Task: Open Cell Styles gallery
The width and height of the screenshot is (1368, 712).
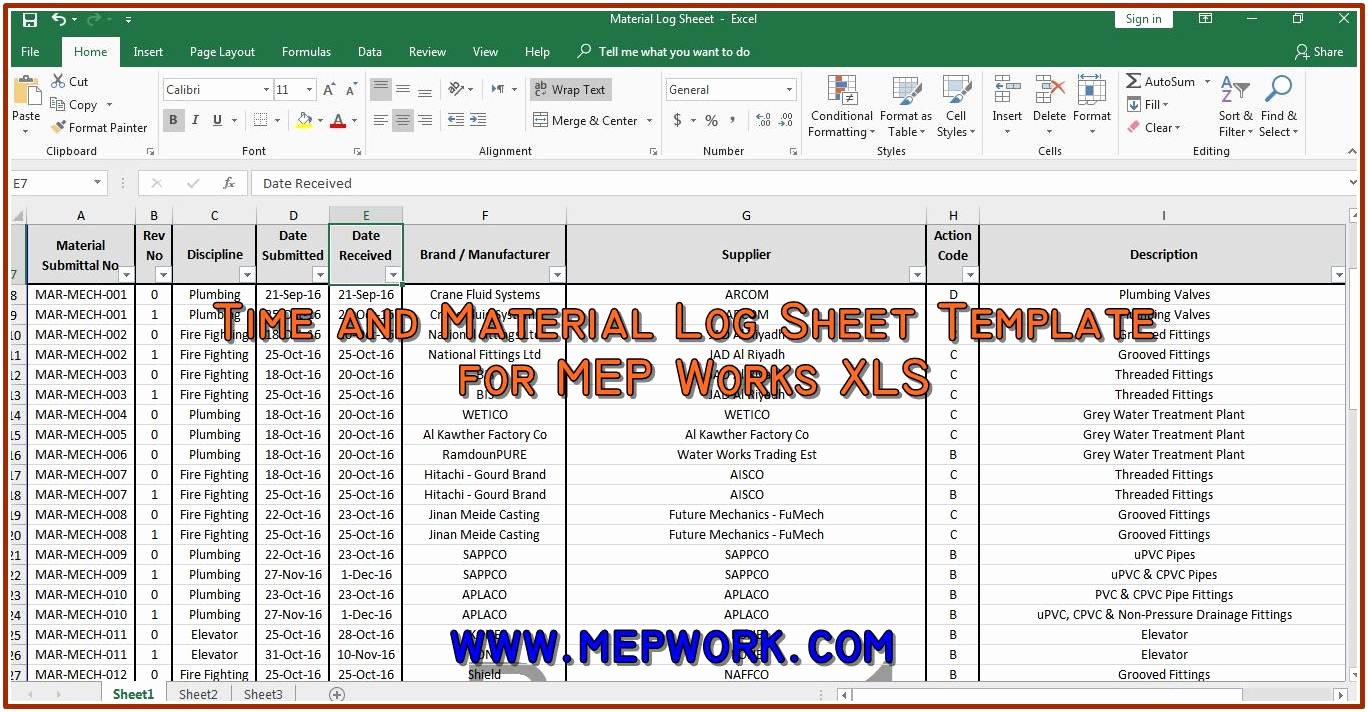Action: tap(956, 106)
